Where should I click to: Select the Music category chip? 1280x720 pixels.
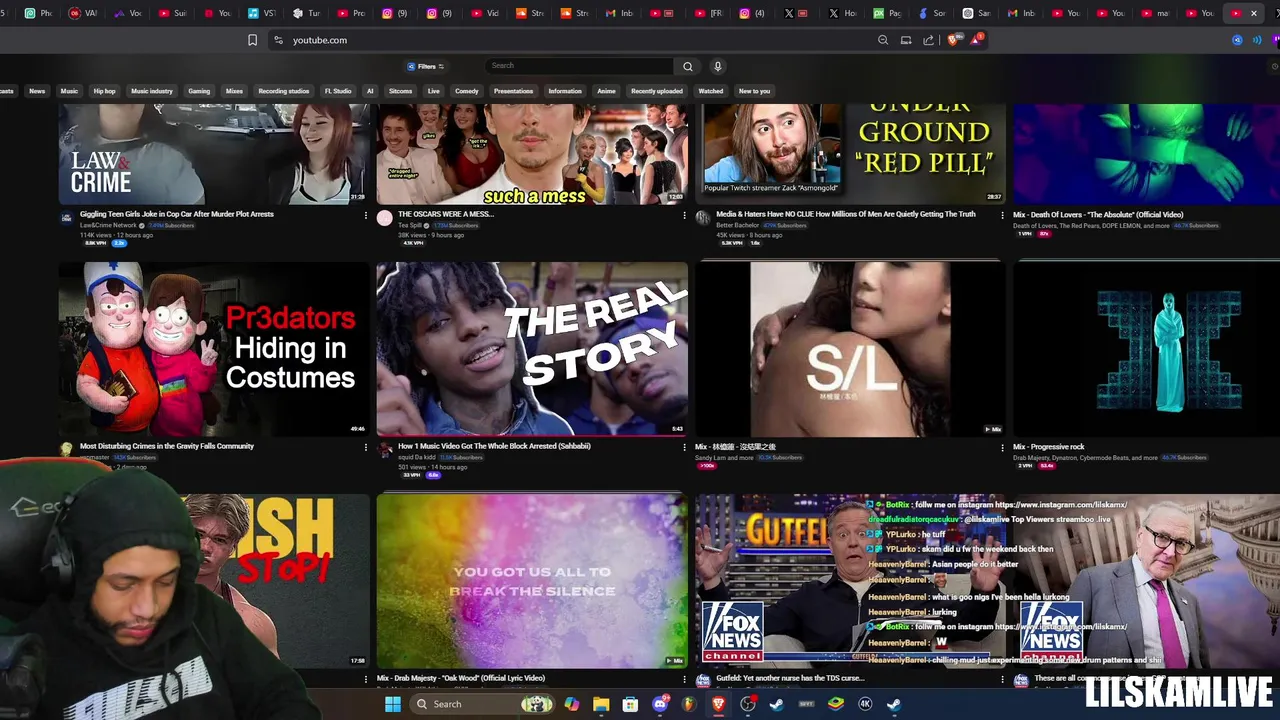click(x=69, y=91)
